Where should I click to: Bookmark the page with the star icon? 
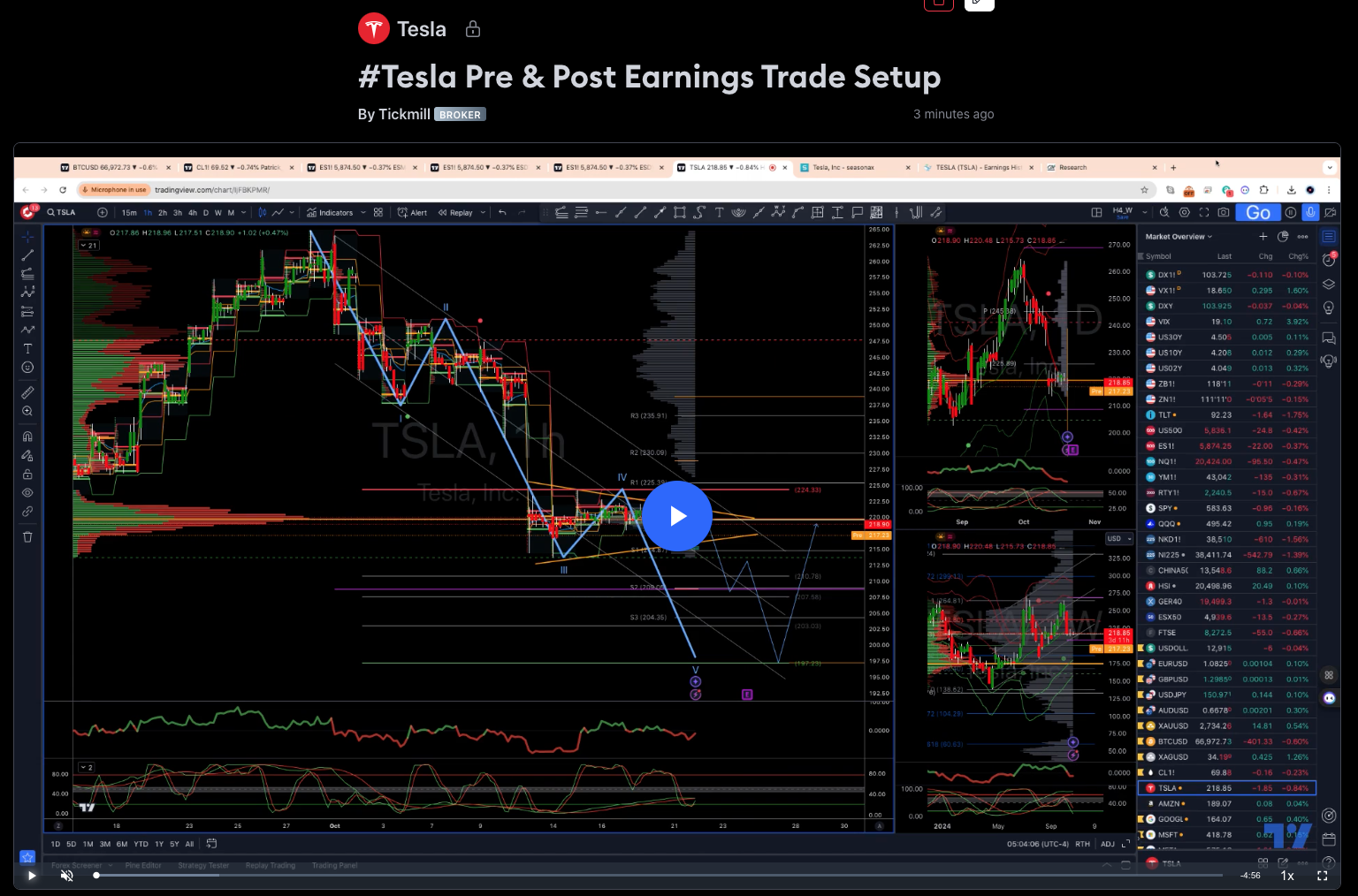tap(1144, 190)
